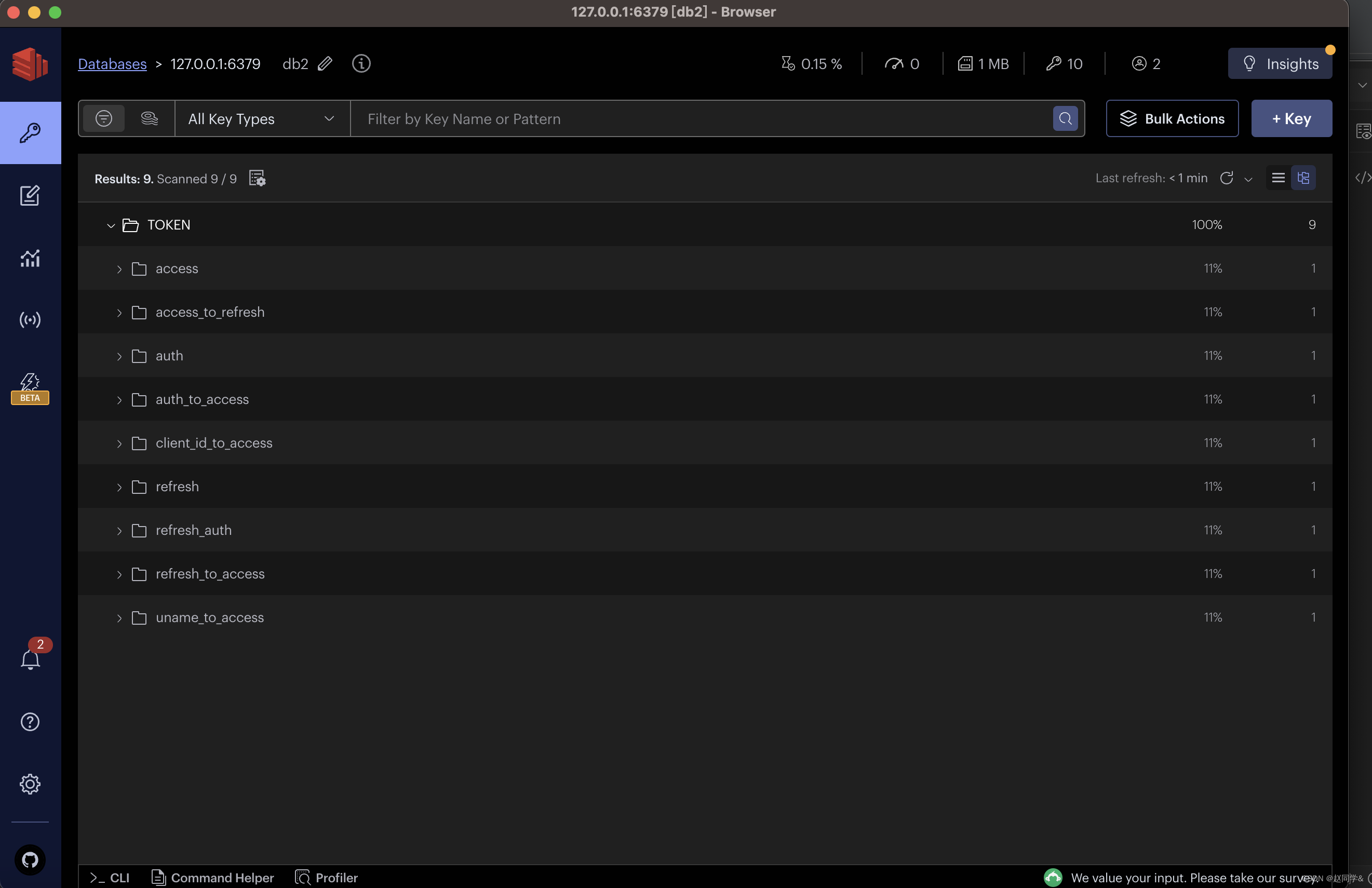Open the Settings gear in sidebar
1372x888 pixels.
coord(30,784)
